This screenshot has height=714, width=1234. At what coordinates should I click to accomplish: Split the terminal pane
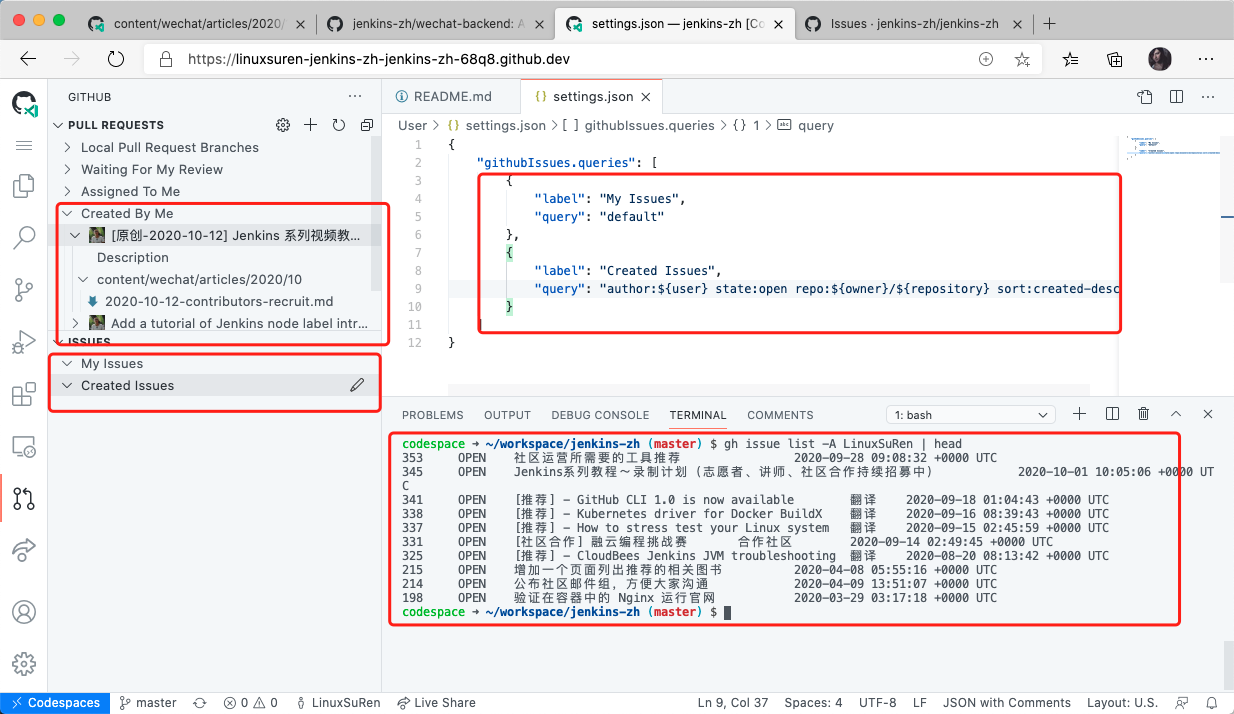tap(1112, 414)
